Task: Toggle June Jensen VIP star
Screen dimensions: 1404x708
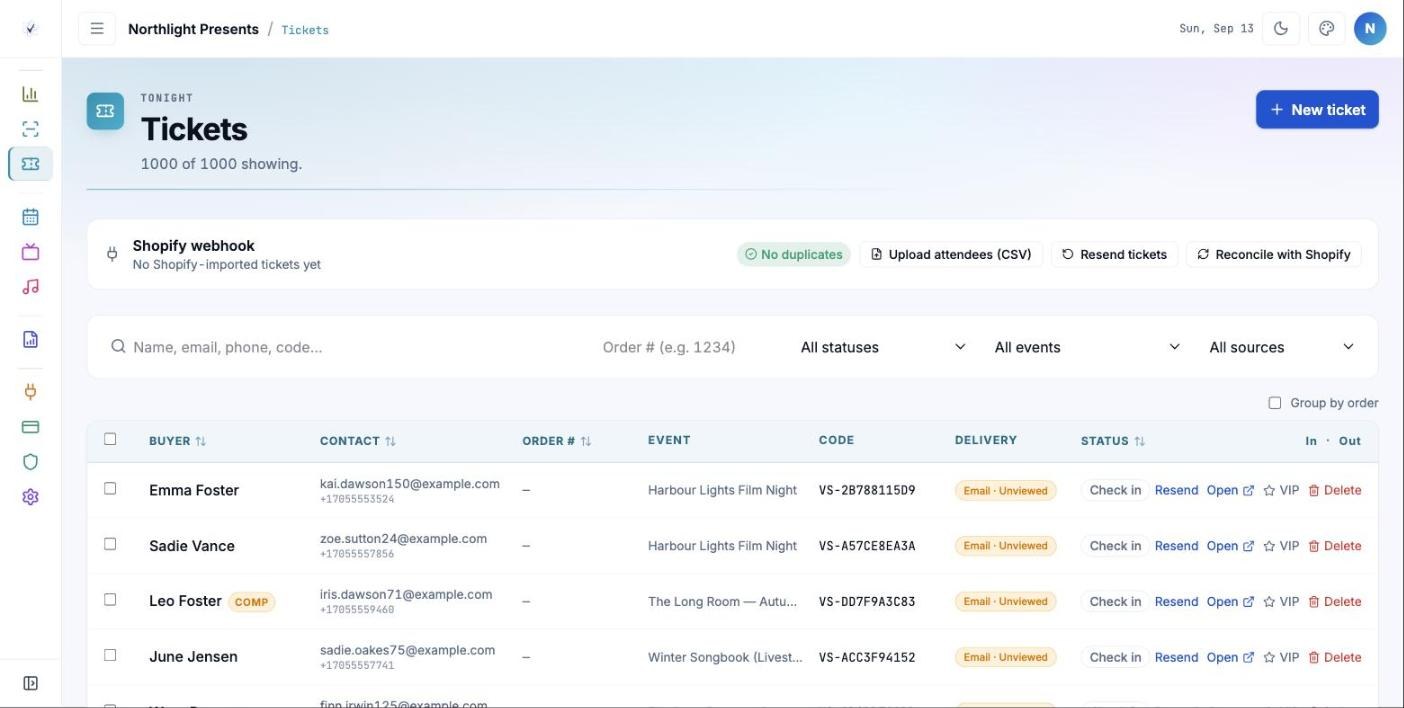Action: [1281, 657]
